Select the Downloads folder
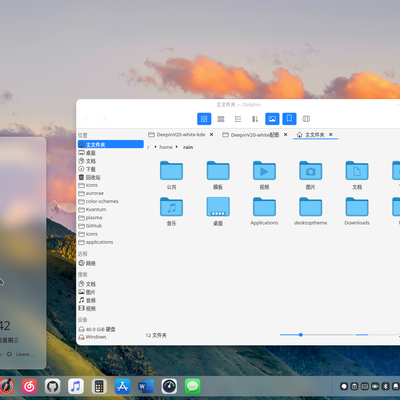Viewport: 400px width, 400px height. [x=357, y=211]
